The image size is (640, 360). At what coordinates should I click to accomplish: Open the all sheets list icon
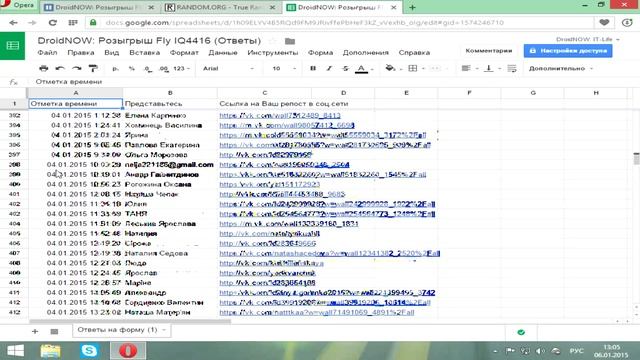point(54,331)
